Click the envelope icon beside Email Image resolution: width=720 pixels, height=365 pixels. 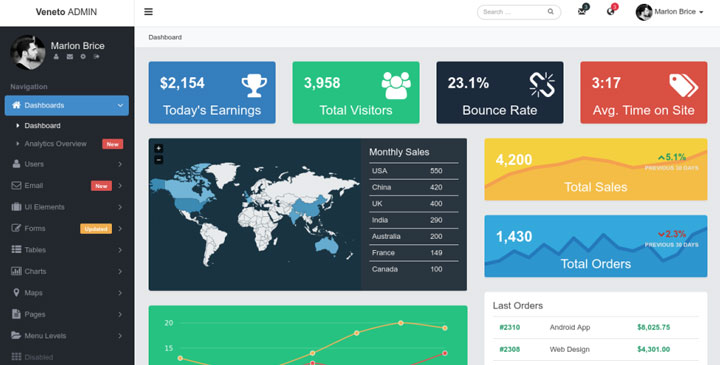click(x=16, y=185)
